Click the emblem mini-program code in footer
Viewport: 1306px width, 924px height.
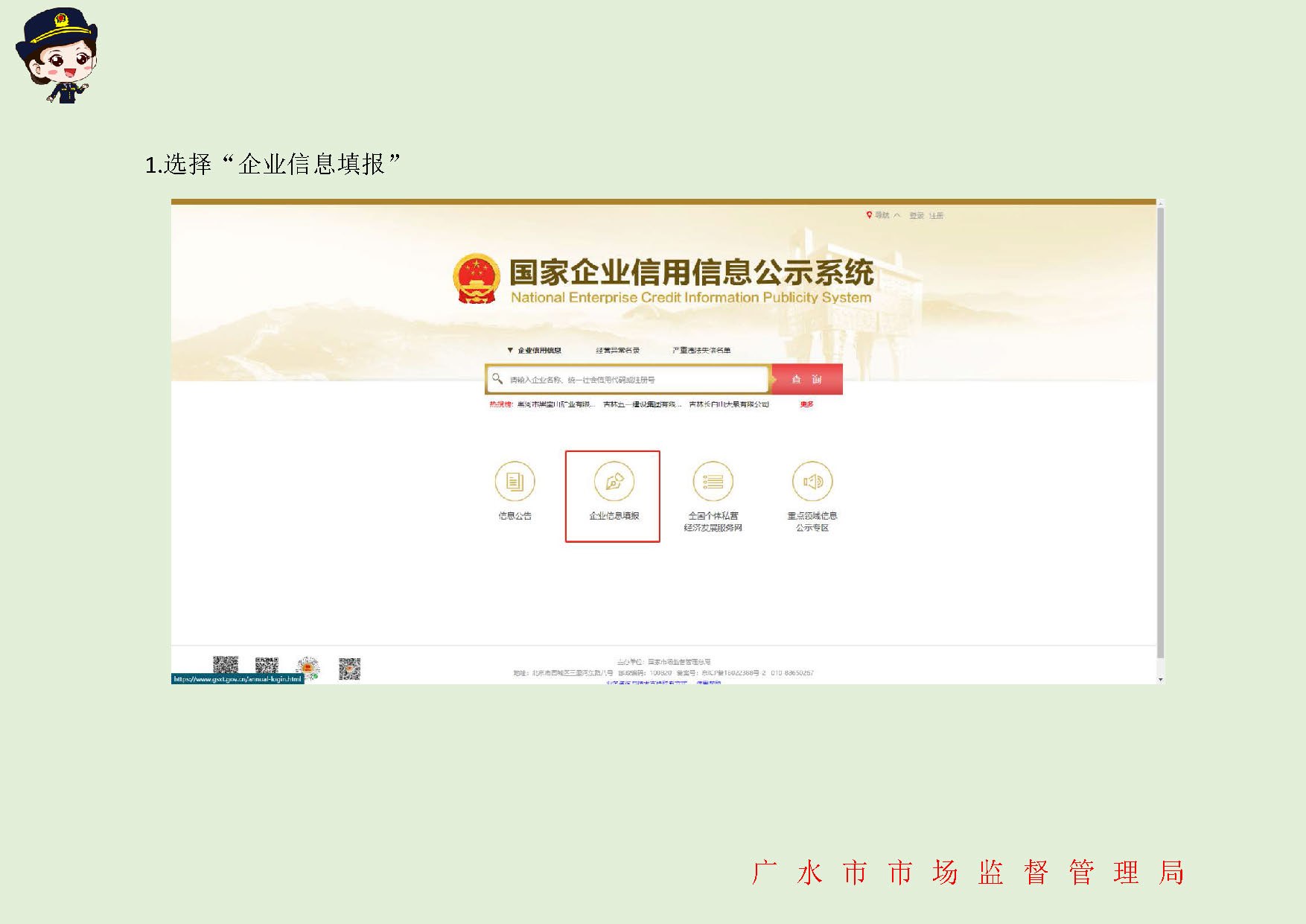pos(308,668)
